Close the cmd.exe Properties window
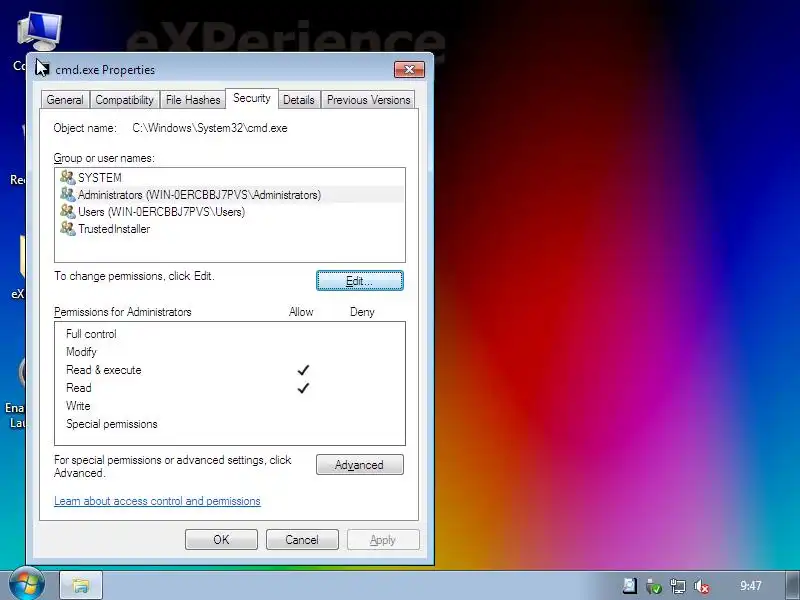800x600 pixels. click(x=409, y=70)
